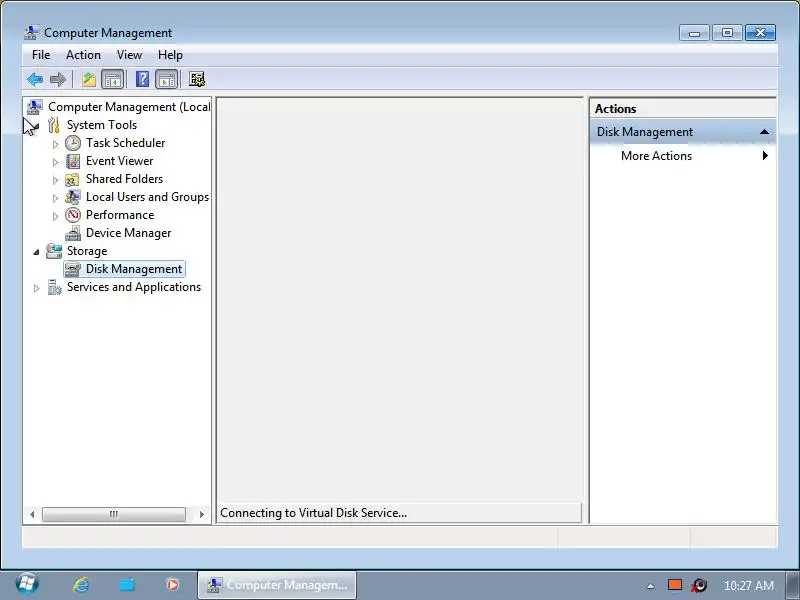This screenshot has height=600, width=800.
Task: Open the Action menu
Action: pos(83,55)
